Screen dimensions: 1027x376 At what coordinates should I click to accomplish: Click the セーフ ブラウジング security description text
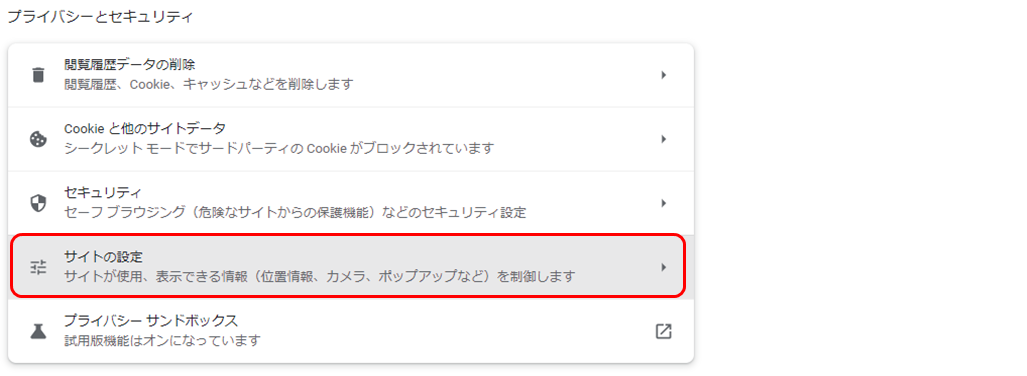coord(295,213)
